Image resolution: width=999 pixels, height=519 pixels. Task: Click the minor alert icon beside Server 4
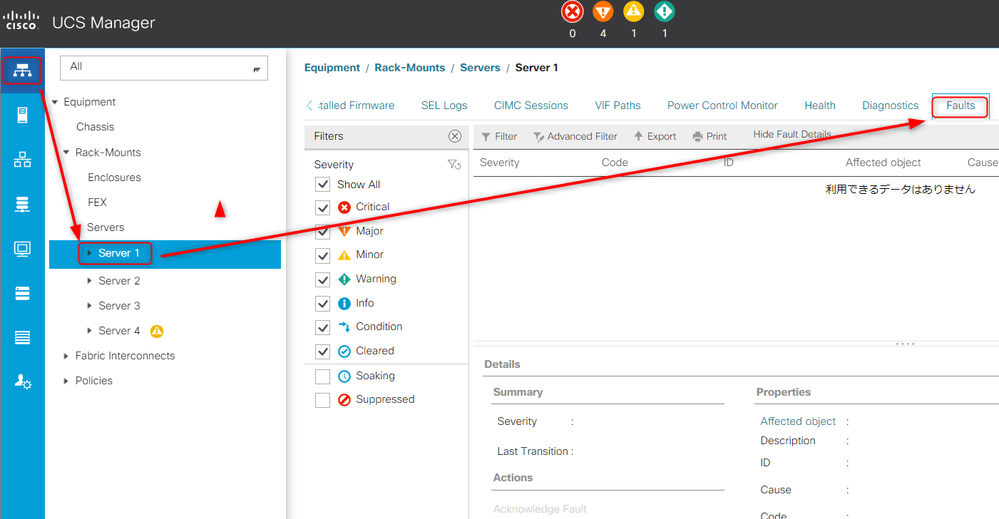click(157, 331)
